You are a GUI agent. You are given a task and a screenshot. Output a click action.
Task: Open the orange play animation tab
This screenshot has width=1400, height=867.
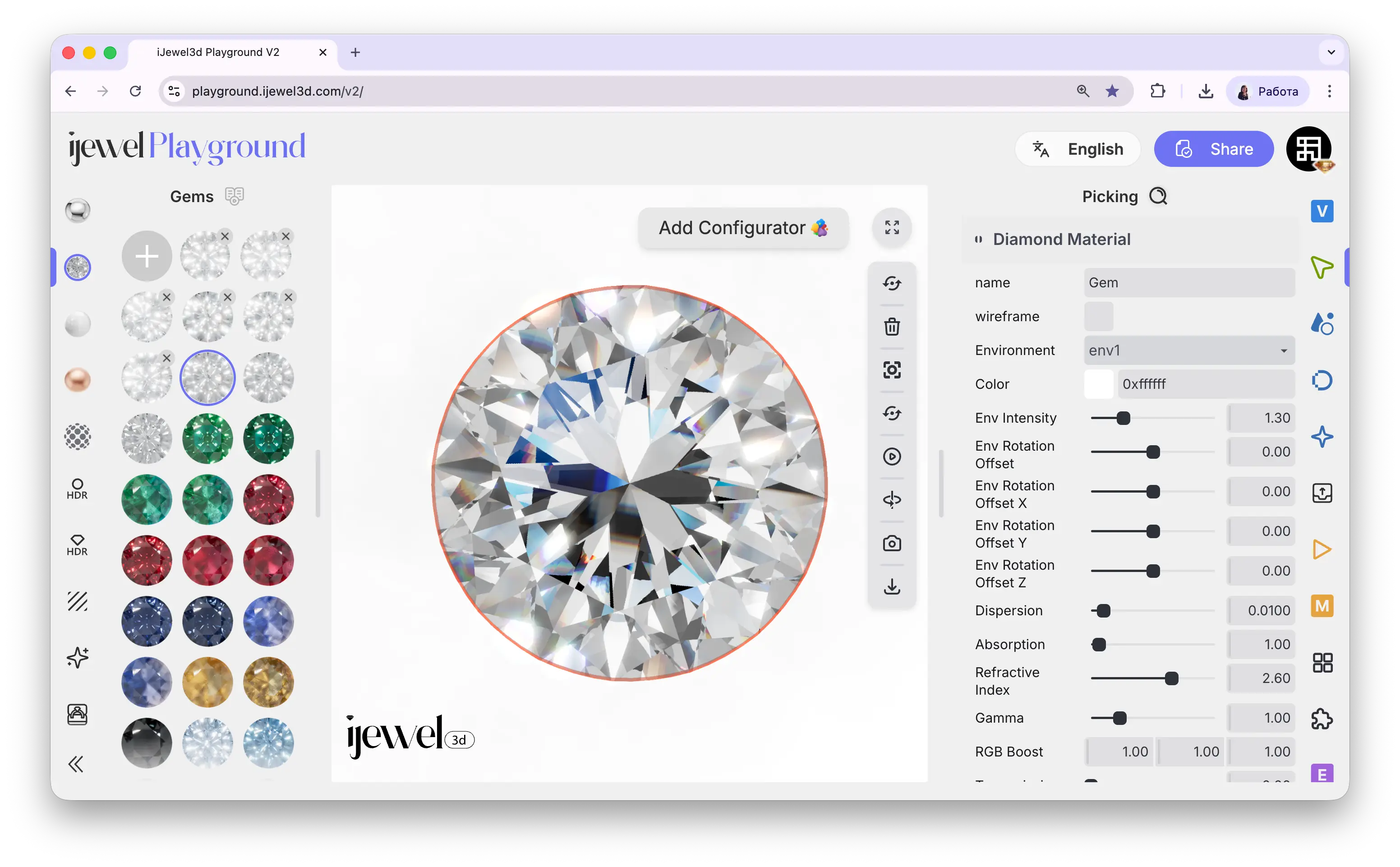coord(1322,549)
